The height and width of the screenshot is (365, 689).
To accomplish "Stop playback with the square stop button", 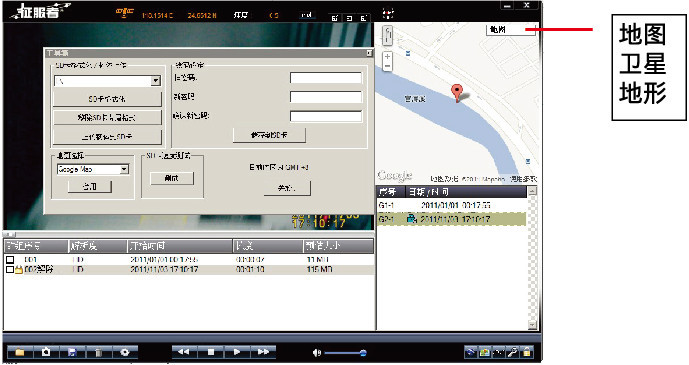I will coord(210,352).
